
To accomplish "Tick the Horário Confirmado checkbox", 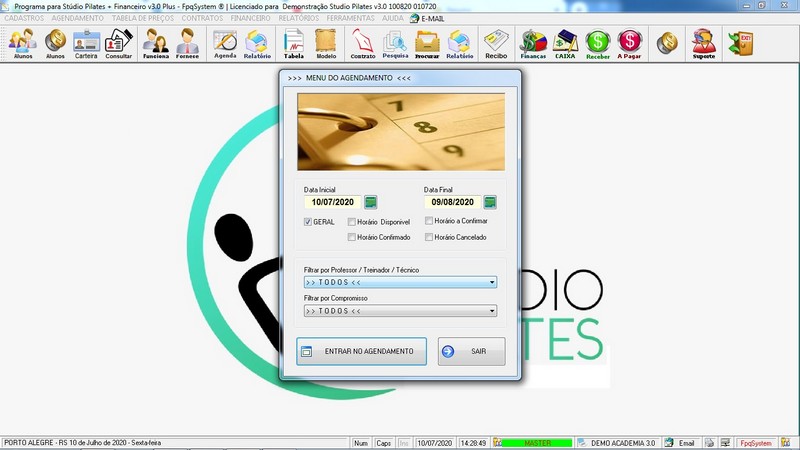I will point(352,237).
